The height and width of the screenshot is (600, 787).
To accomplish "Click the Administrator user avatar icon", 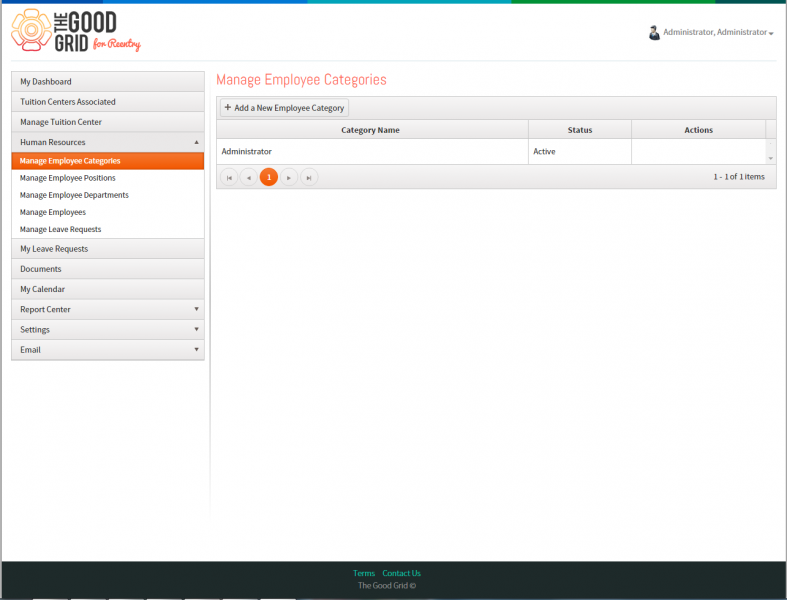I will pyautogui.click(x=653, y=33).
